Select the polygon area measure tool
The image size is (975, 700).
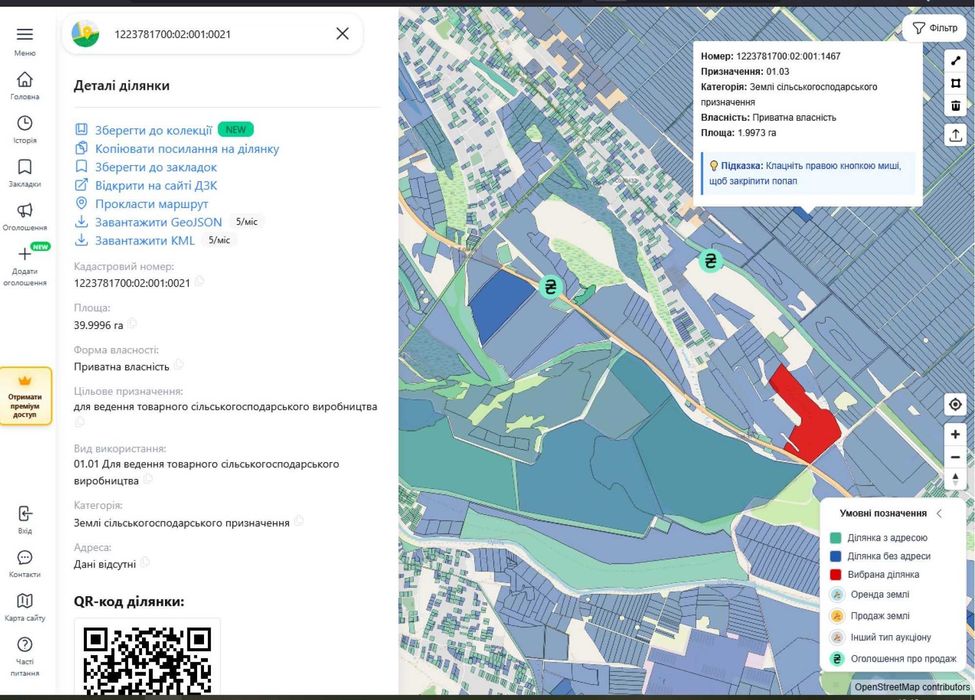[956, 83]
